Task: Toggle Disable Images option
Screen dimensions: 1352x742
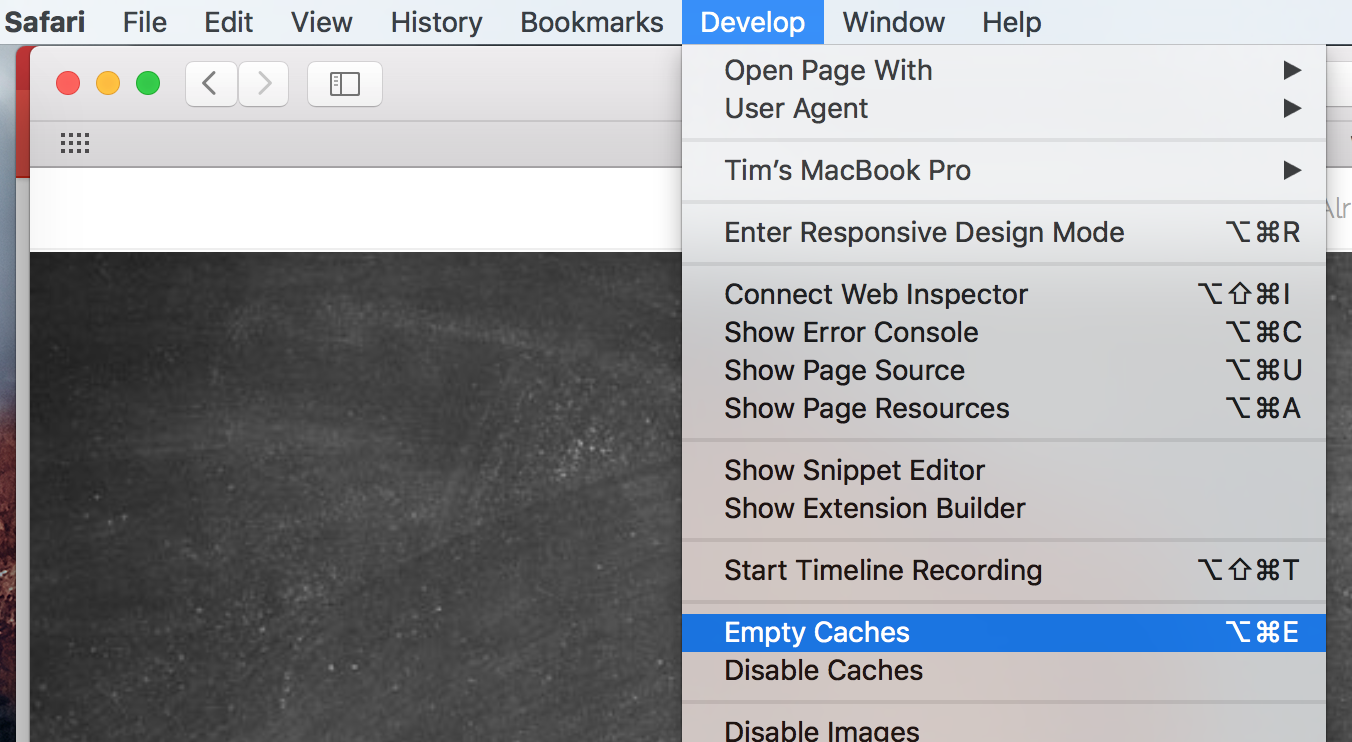Action: click(x=1004, y=730)
